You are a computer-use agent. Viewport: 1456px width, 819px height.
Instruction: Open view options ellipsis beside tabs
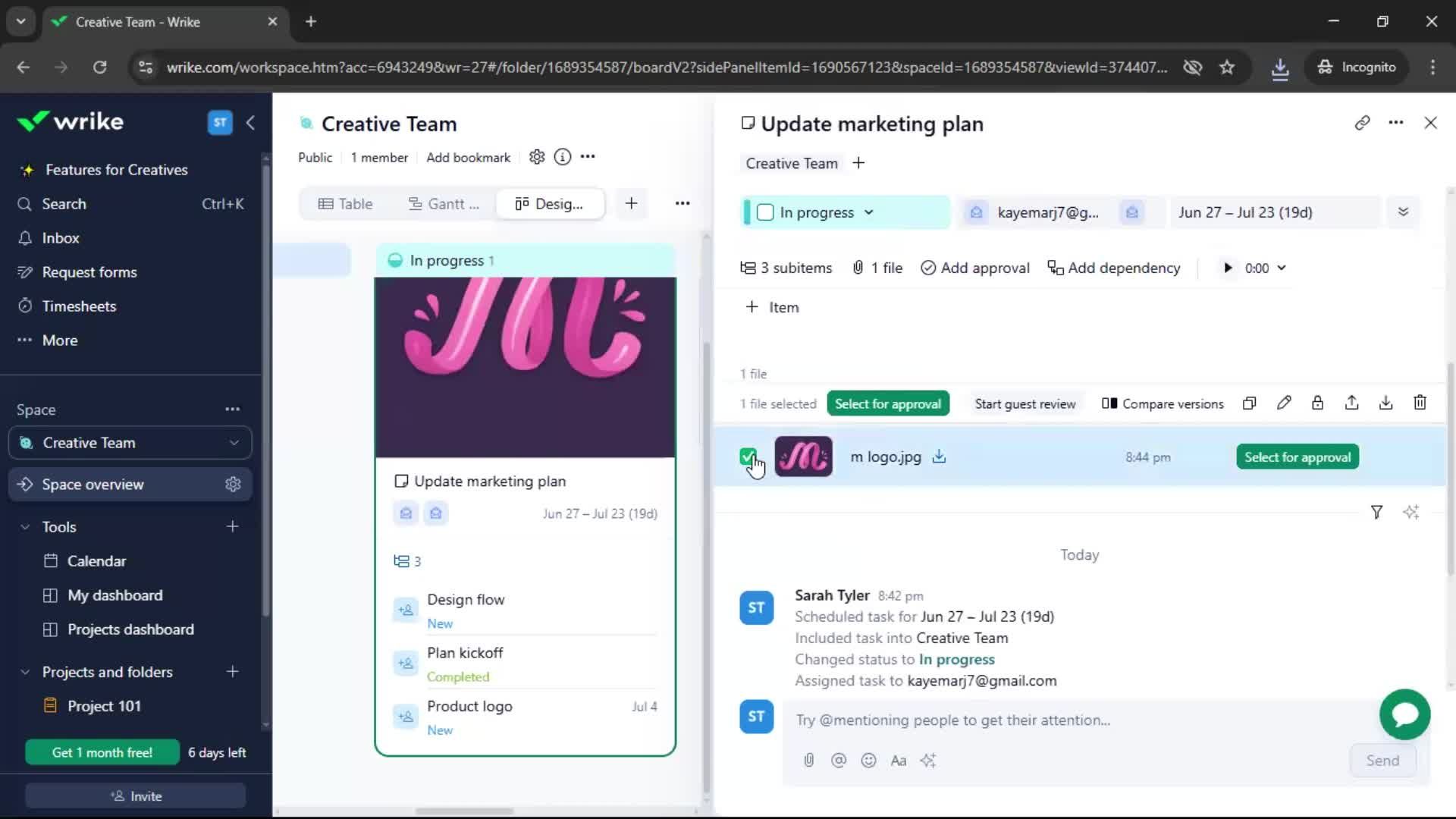pyautogui.click(x=682, y=203)
